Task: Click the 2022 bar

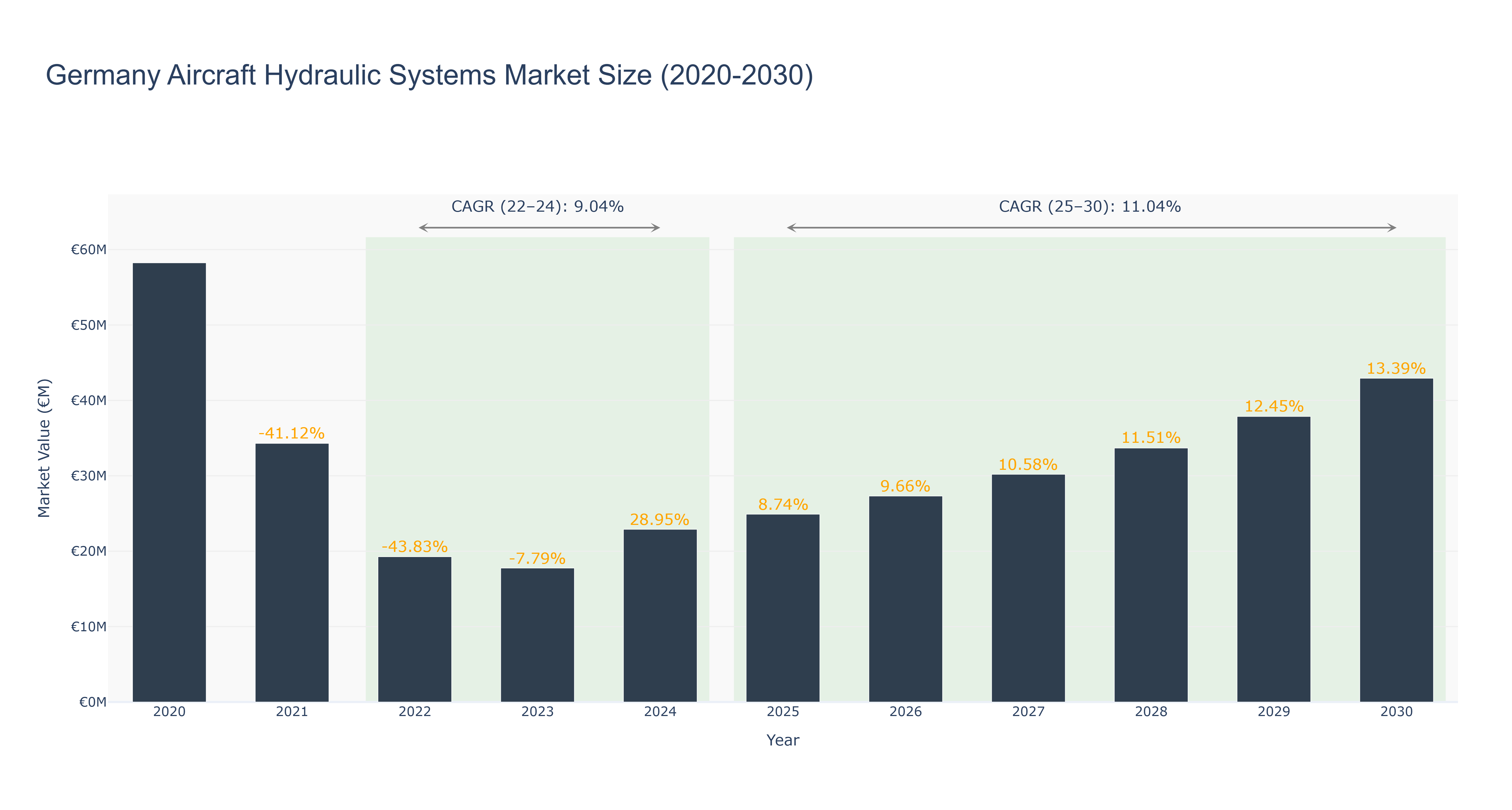Action: pyautogui.click(x=414, y=629)
